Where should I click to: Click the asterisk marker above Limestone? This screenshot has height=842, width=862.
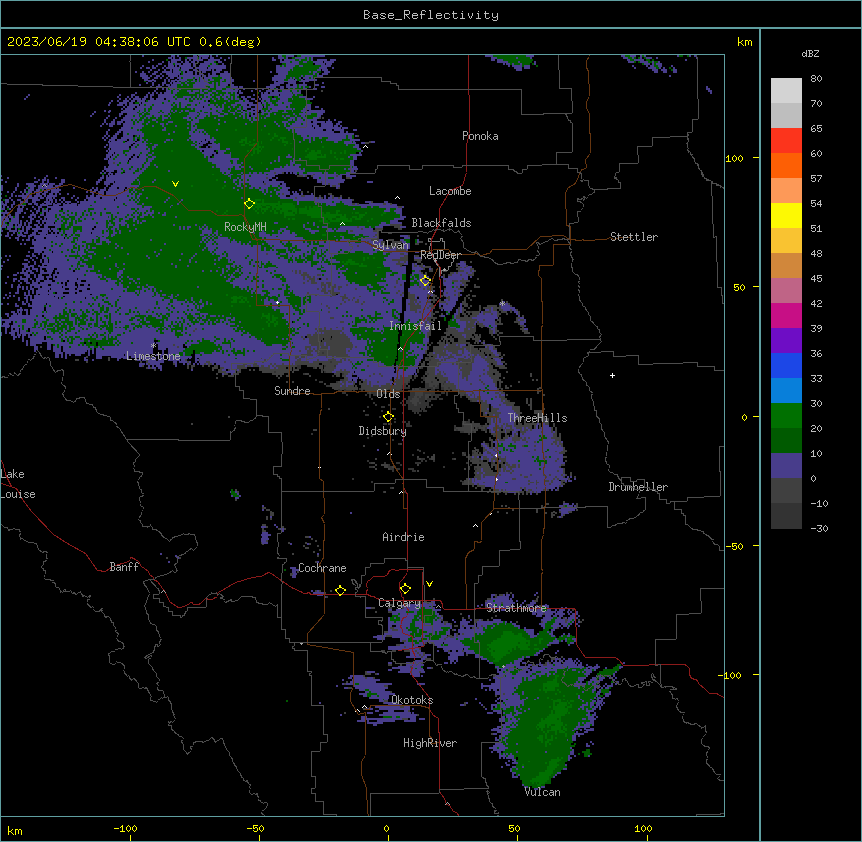(153, 346)
